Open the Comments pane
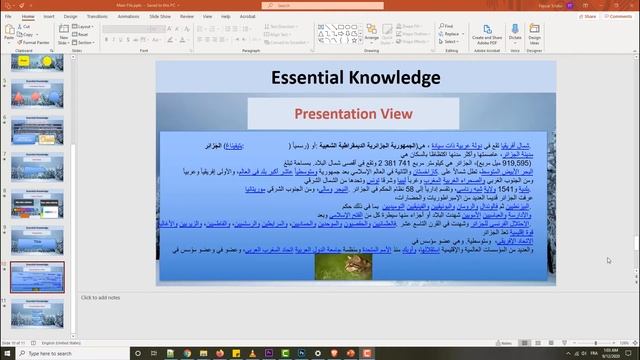Viewport: 640px width, 360px height. [618, 16]
